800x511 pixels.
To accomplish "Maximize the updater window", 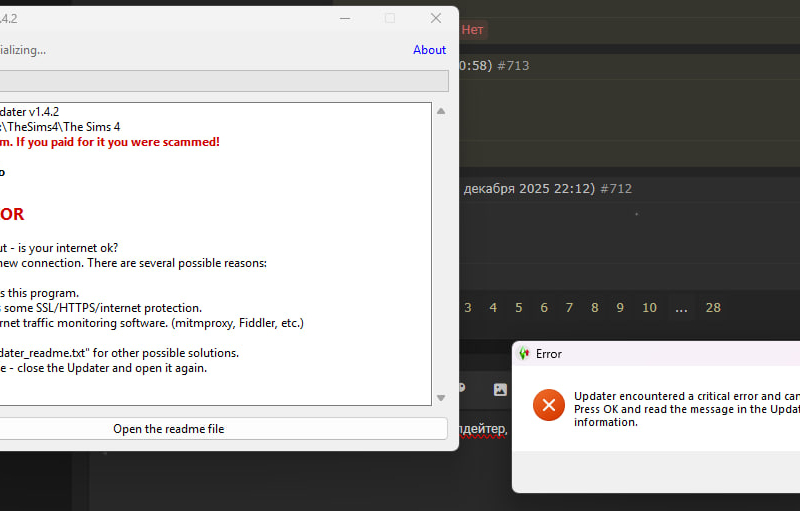I will click(x=390, y=18).
